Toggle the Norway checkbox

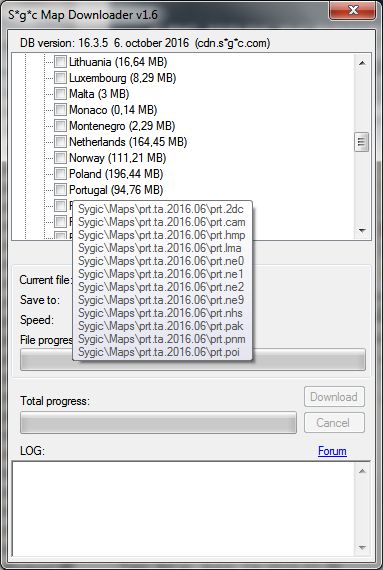60,157
